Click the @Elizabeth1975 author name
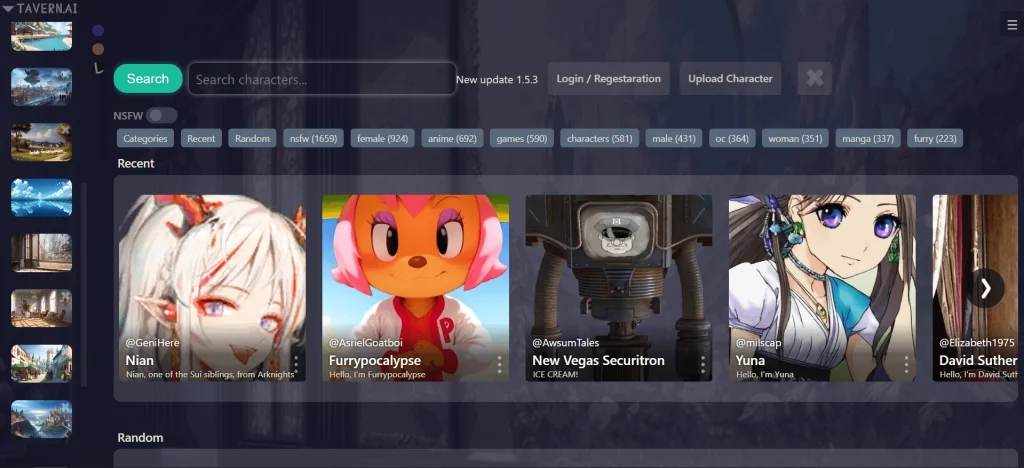The width and height of the screenshot is (1024, 468). [977, 343]
